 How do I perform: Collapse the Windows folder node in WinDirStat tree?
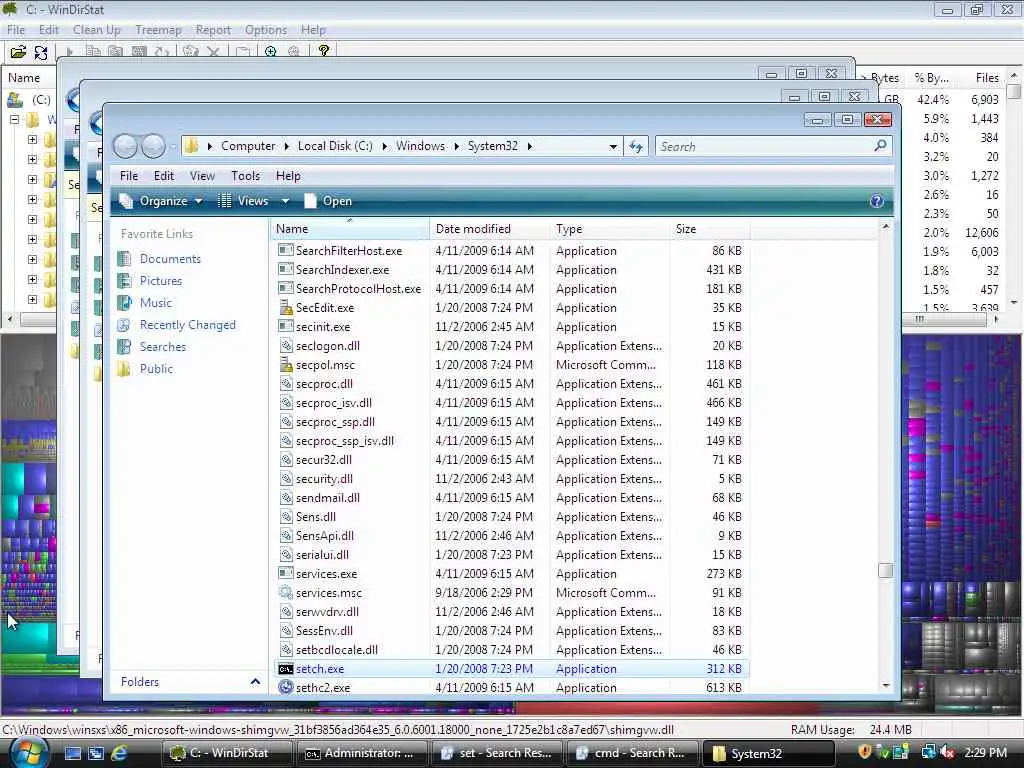click(x=14, y=120)
